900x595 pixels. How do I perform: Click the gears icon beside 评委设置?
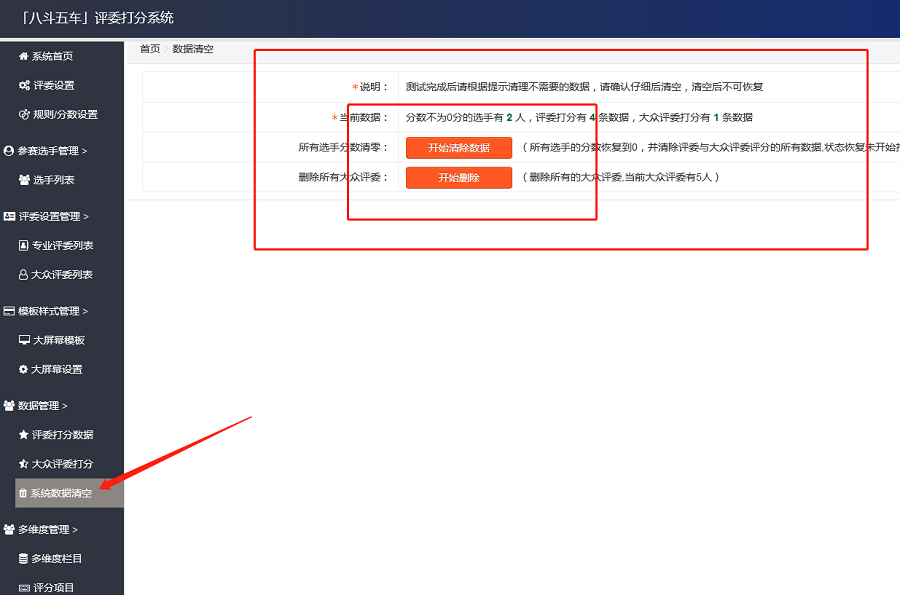(24, 85)
